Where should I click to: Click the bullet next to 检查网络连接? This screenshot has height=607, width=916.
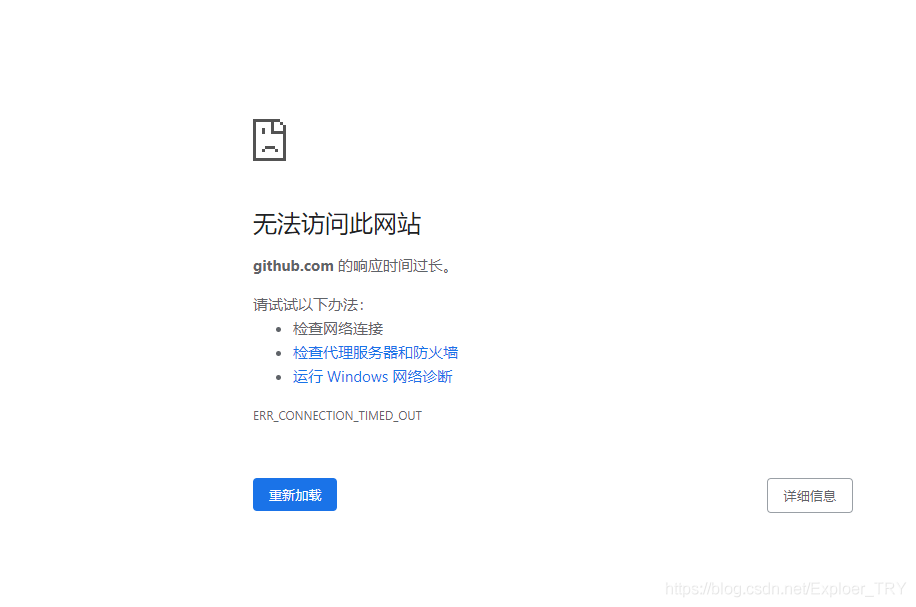(x=280, y=328)
